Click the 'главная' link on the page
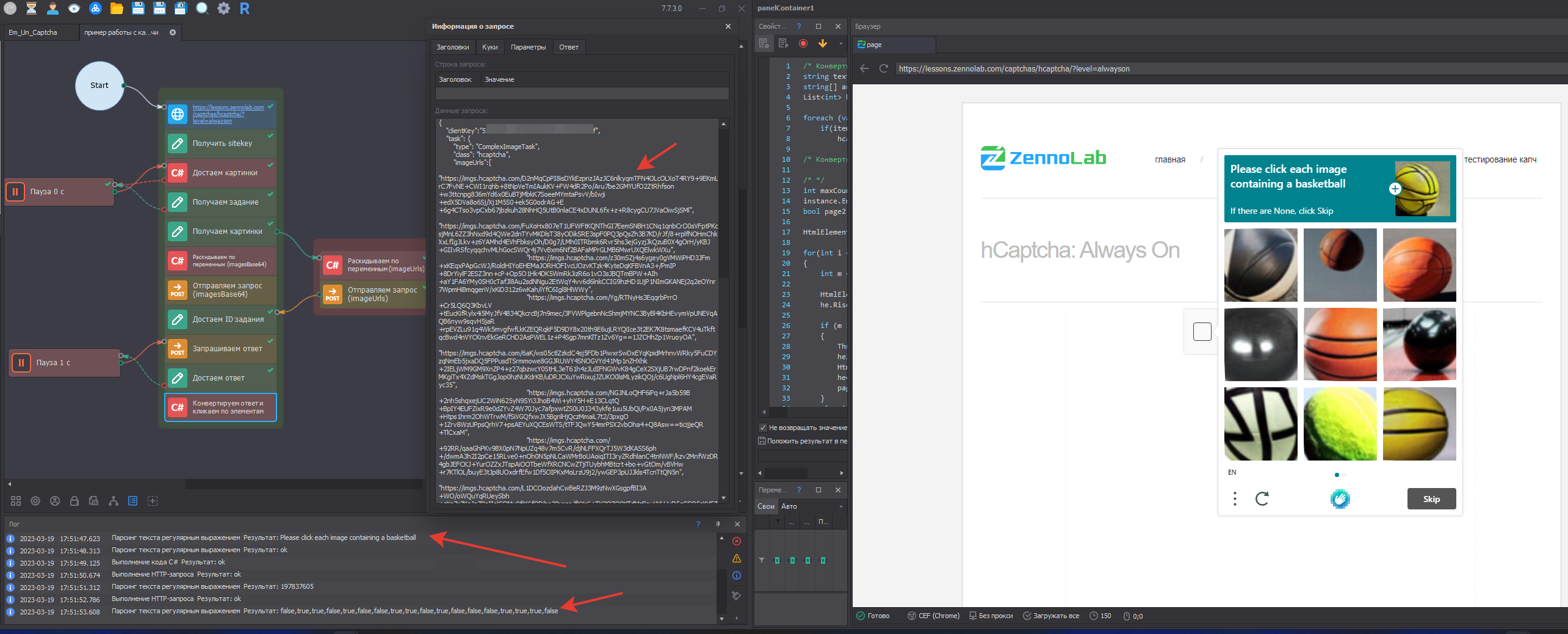Screen dimensions: 1568x634 (1169, 159)
